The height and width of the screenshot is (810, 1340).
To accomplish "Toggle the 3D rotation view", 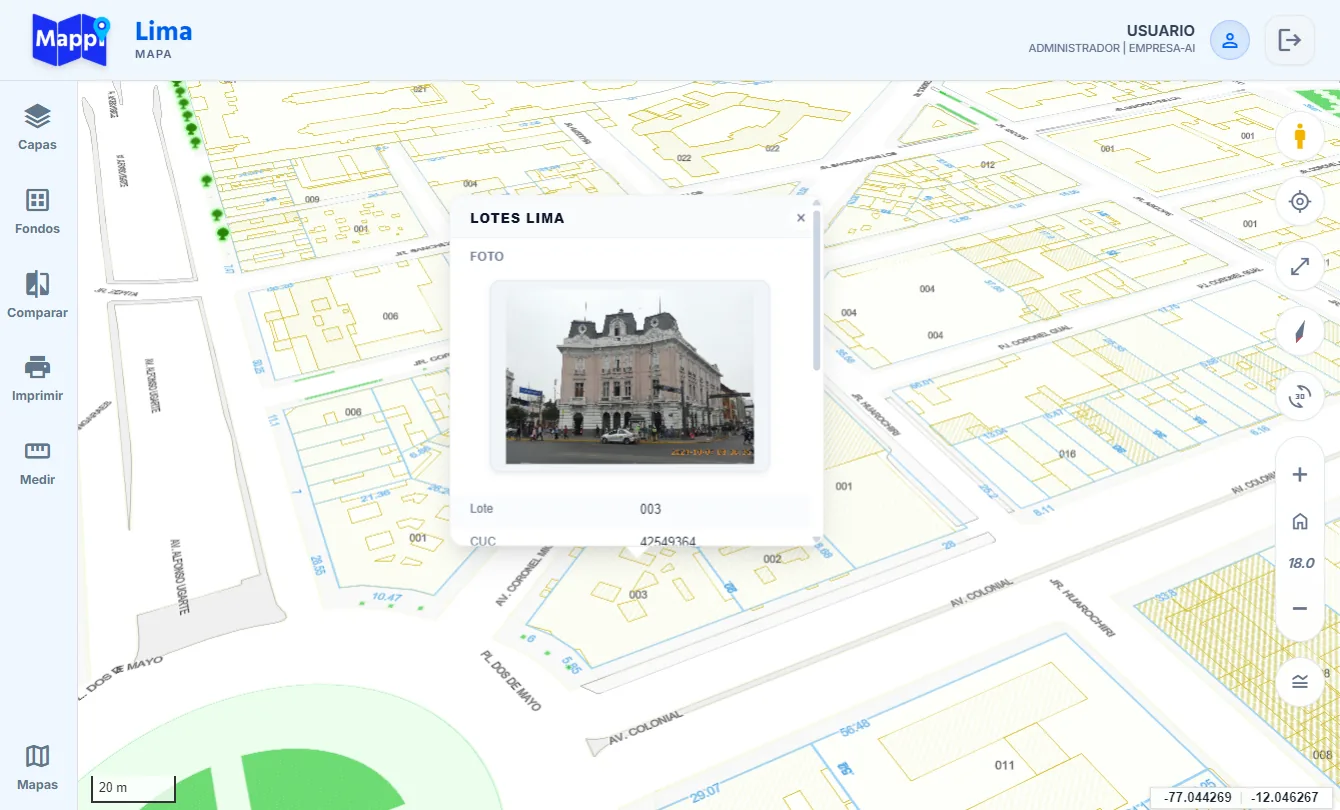I will pyautogui.click(x=1300, y=397).
